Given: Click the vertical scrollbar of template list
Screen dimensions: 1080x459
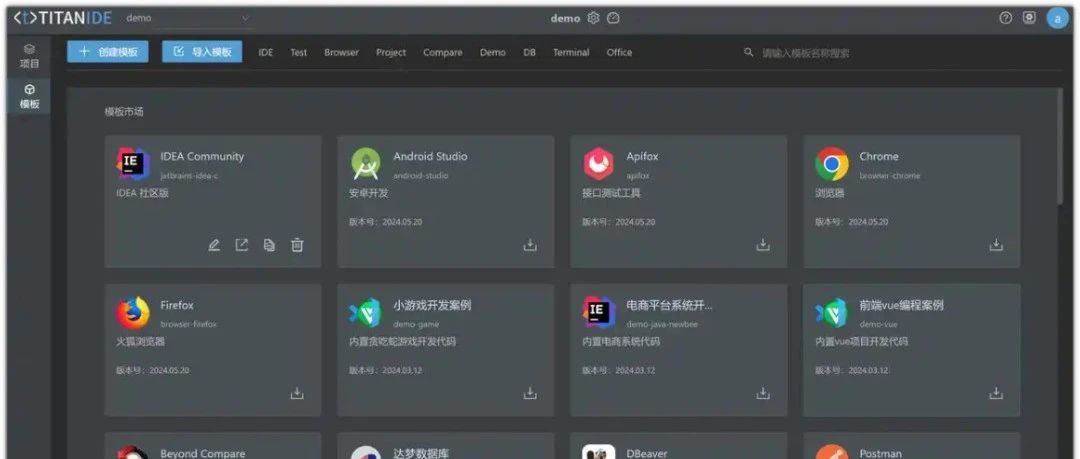Looking at the screenshot, I should click(x=1060, y=145).
